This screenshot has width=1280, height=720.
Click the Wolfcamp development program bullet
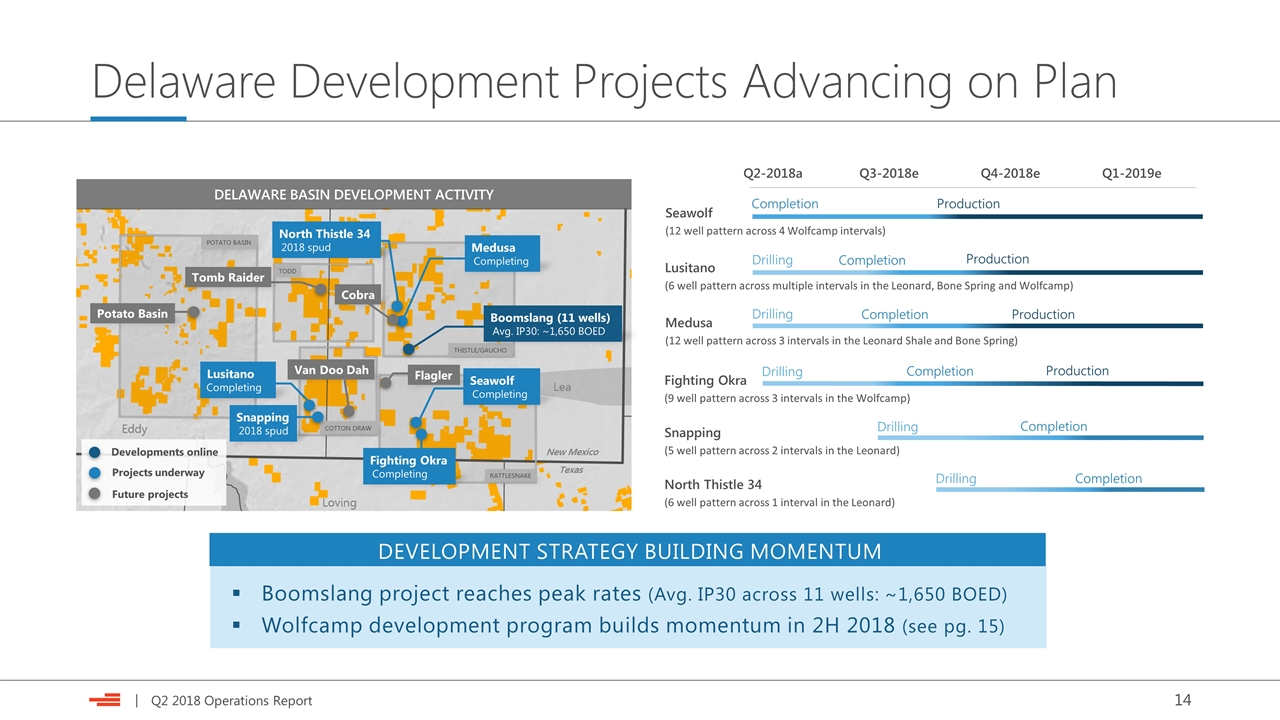pyautogui.click(x=633, y=626)
